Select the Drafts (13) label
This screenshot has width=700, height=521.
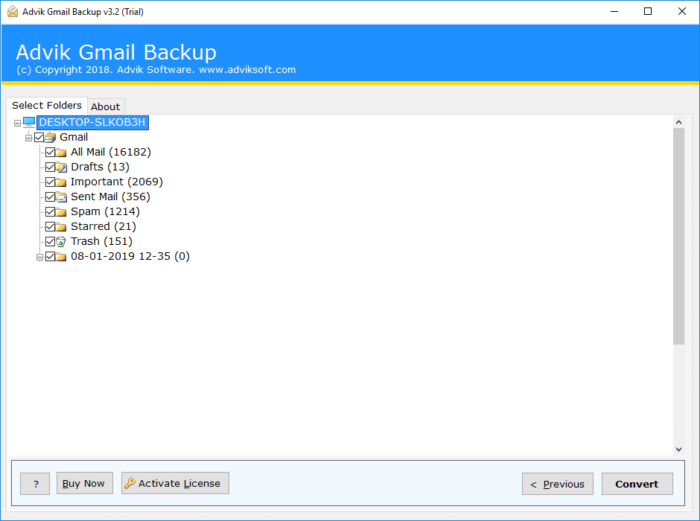coord(100,167)
